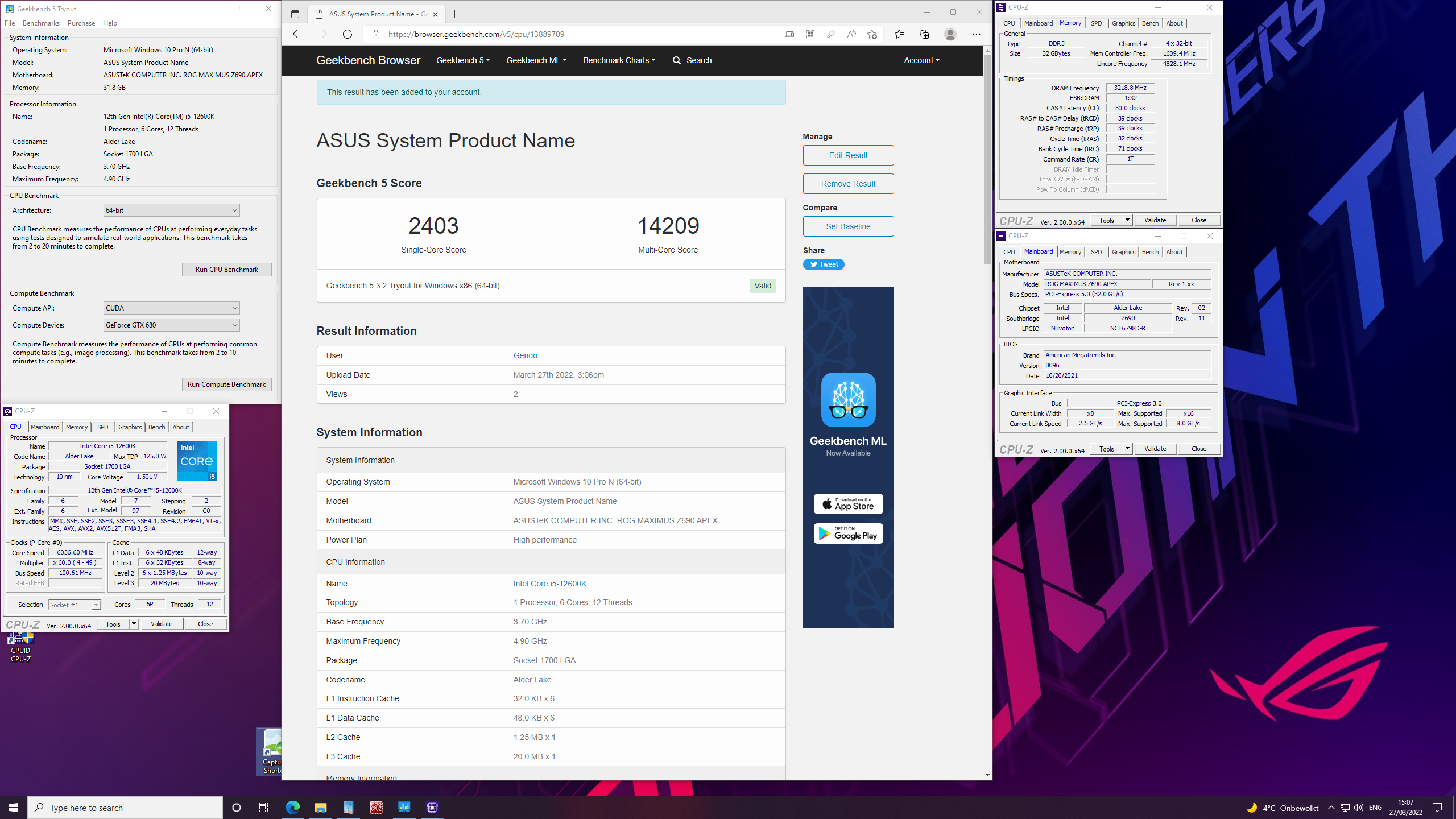Image resolution: width=1456 pixels, height=819 pixels.
Task: Show hidden system tray icons
Action: (x=1331, y=808)
